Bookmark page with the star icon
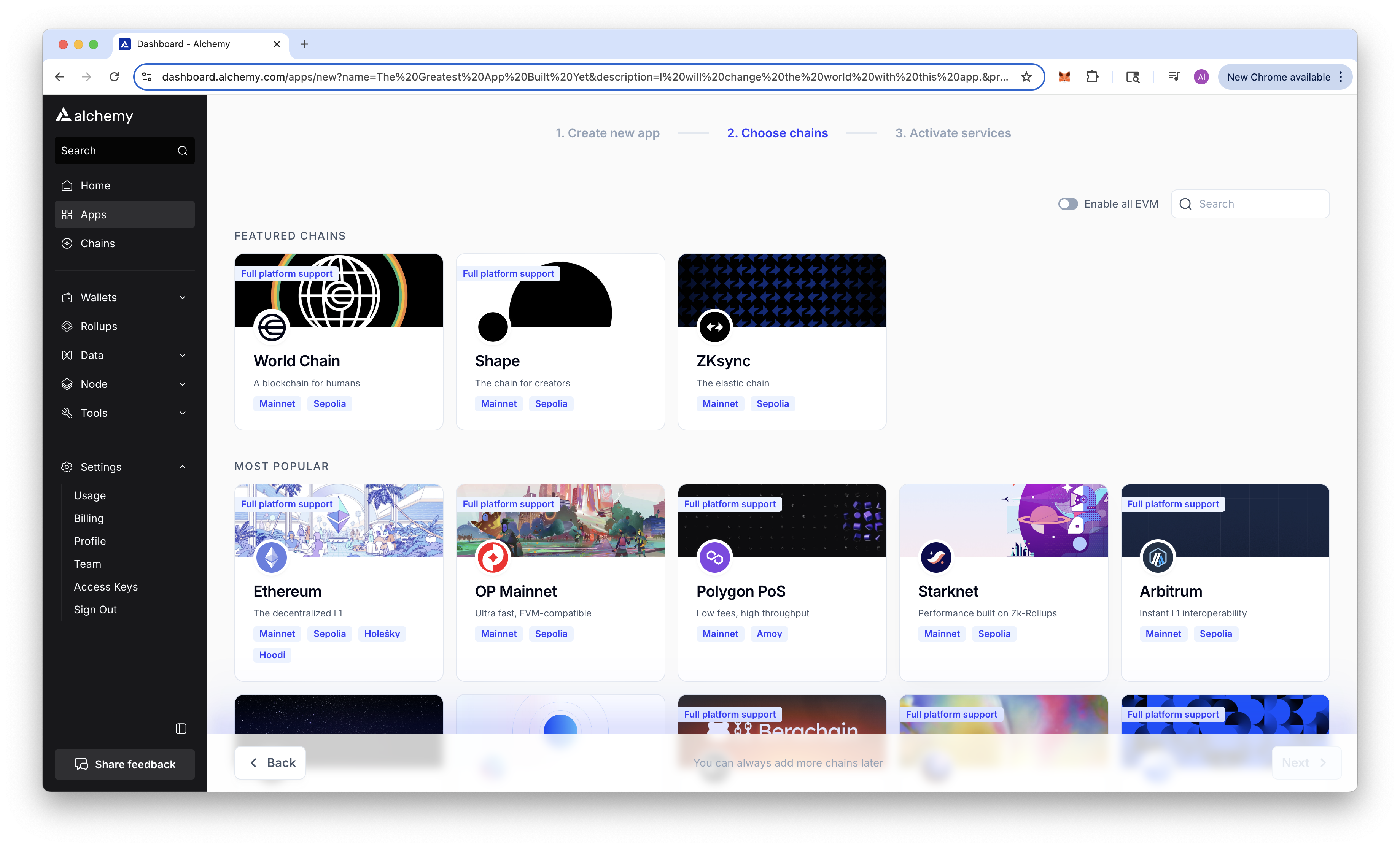 pos(1027,77)
